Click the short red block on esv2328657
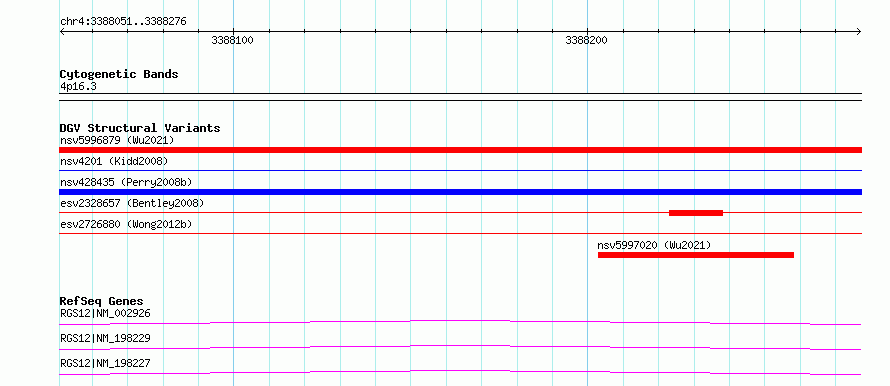890x386 pixels. click(696, 213)
